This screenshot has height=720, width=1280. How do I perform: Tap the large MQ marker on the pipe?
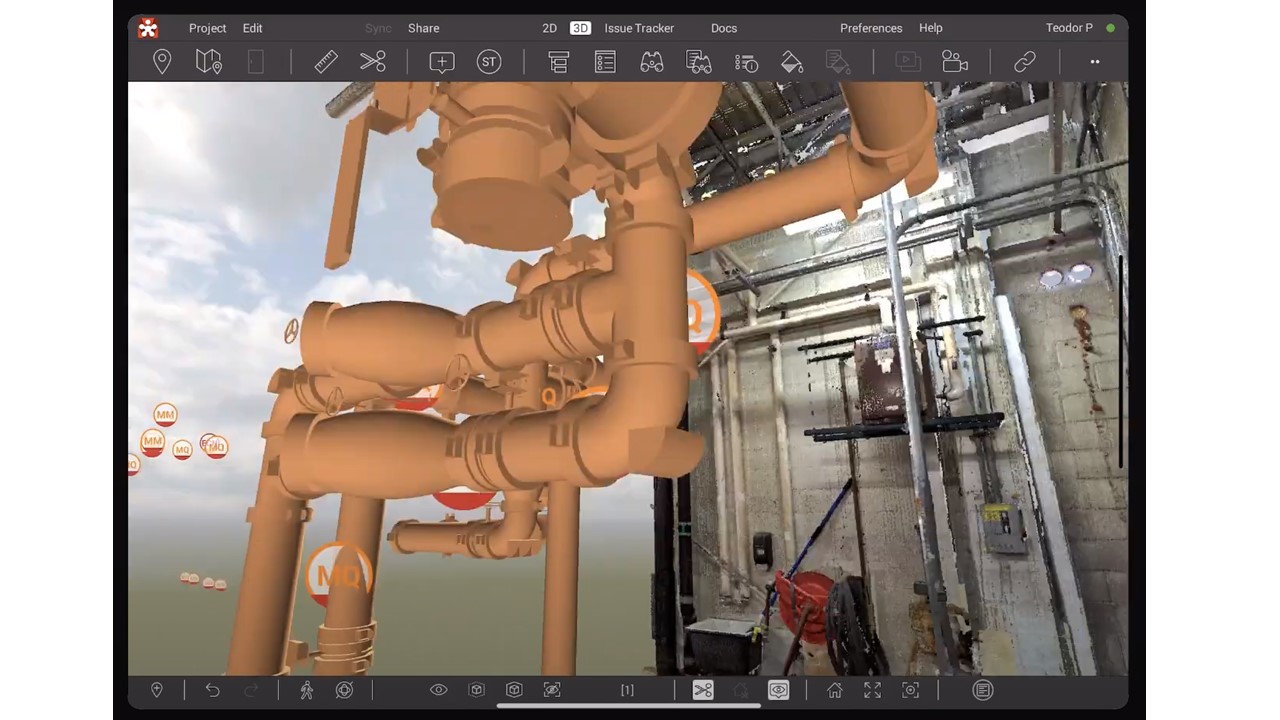click(338, 575)
